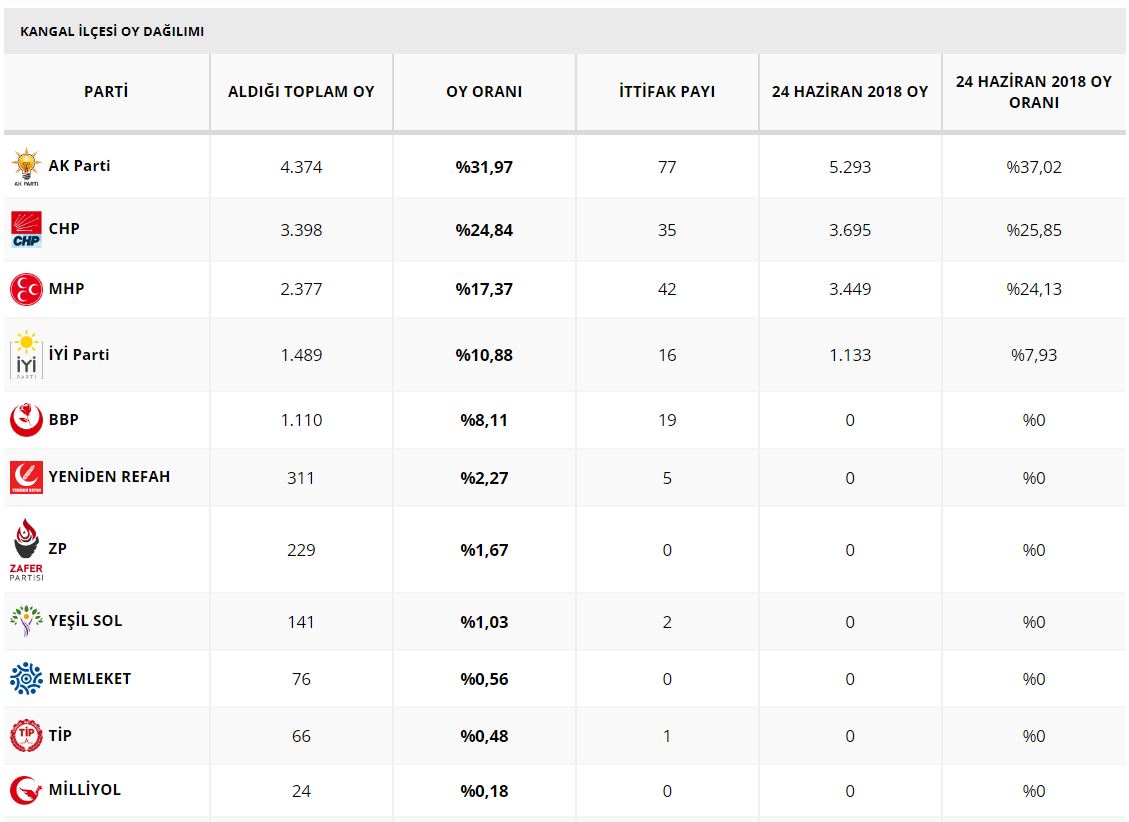Image resolution: width=1129 pixels, height=822 pixels.
Task: Select the 24 HAZİRAN 2018 OY header
Action: click(x=850, y=91)
